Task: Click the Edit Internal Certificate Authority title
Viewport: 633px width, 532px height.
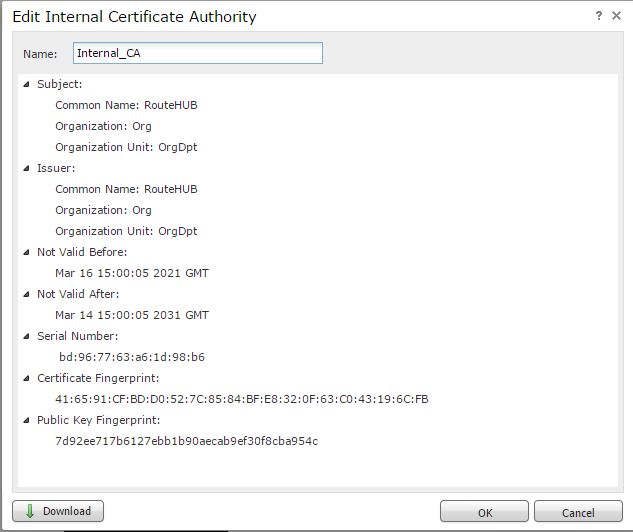Action: (x=134, y=17)
